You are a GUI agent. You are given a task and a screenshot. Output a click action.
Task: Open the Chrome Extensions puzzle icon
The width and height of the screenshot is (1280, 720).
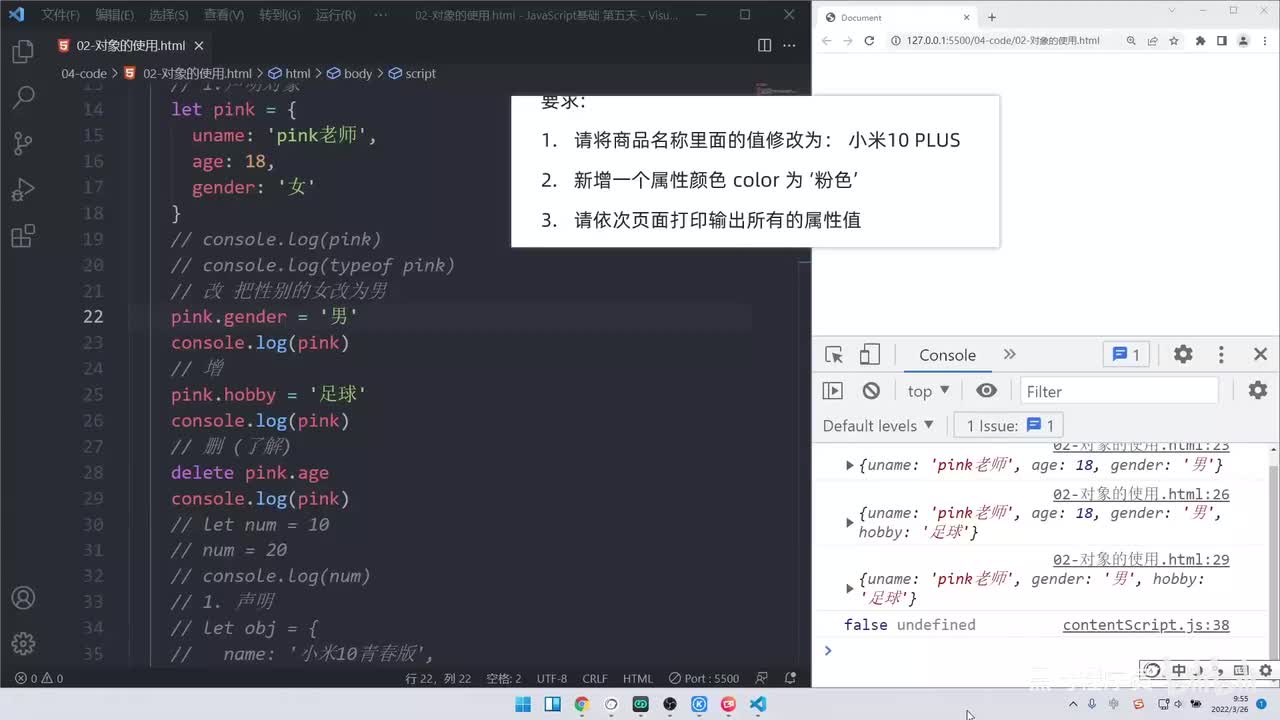tap(1200, 41)
